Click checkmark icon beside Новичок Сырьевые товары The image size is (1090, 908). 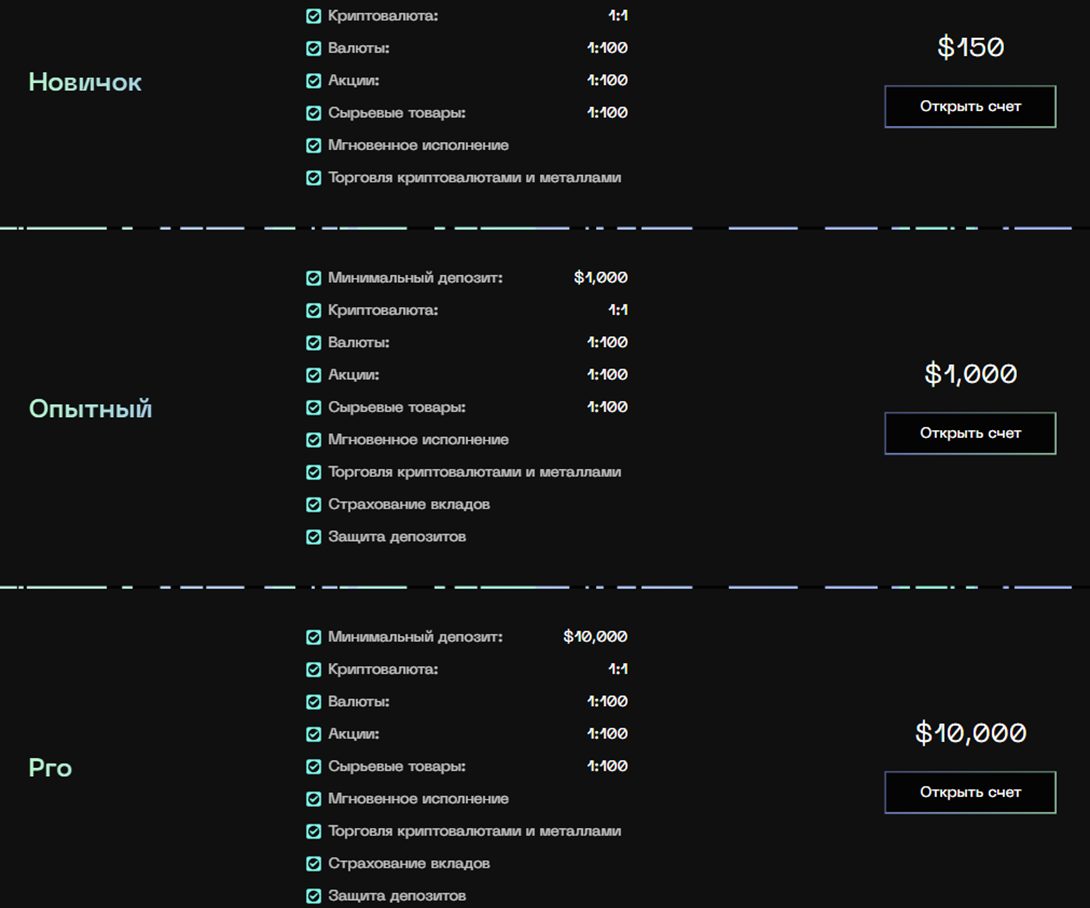[x=314, y=113]
